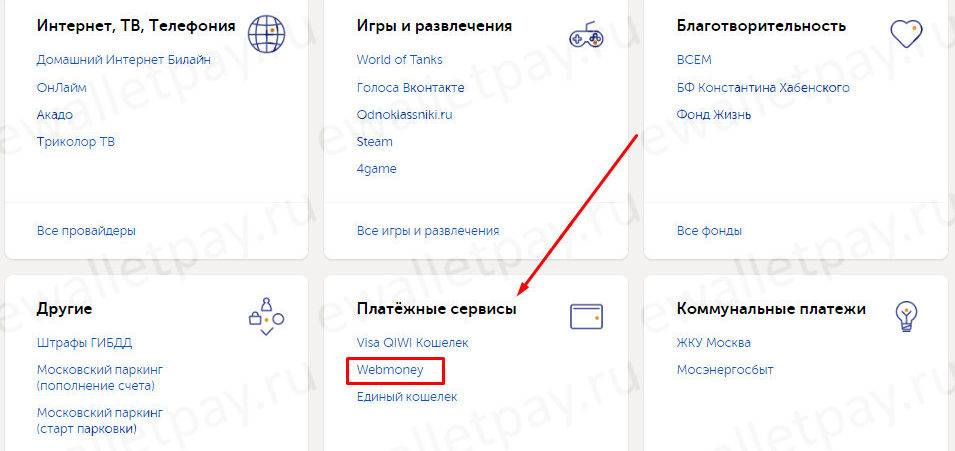Select Steam in games list

374,142
